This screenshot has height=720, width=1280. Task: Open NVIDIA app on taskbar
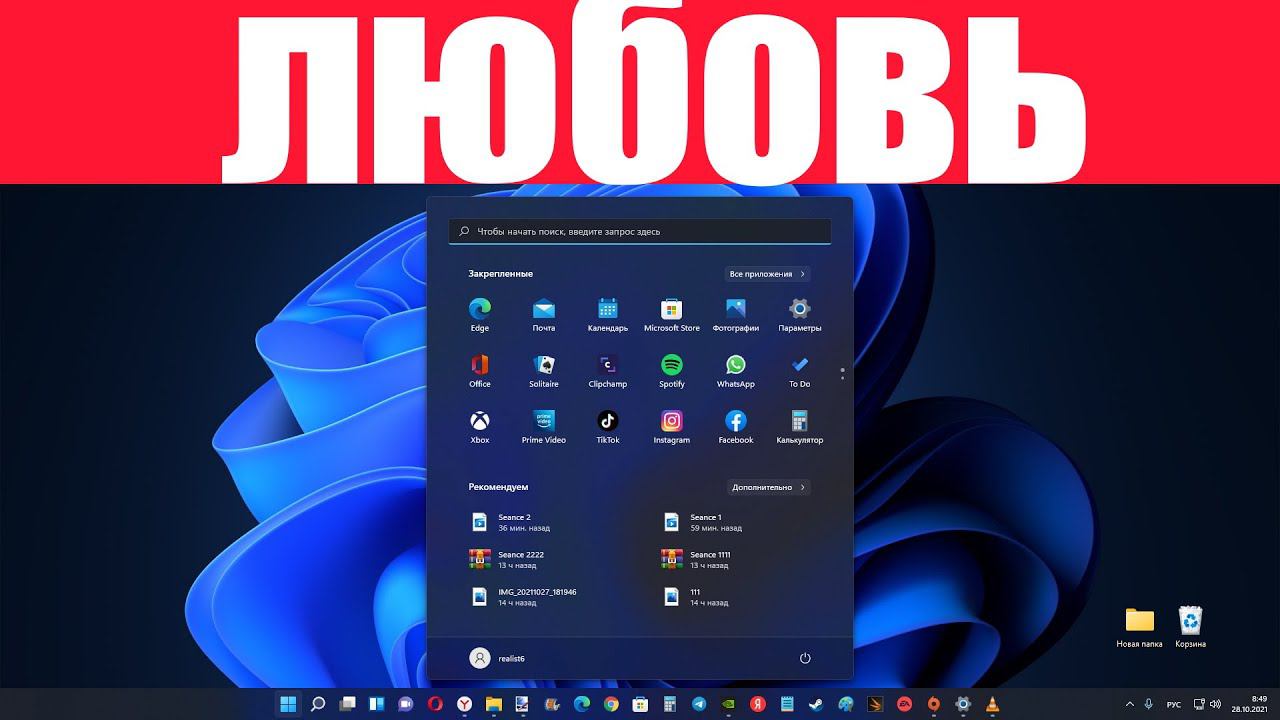729,704
